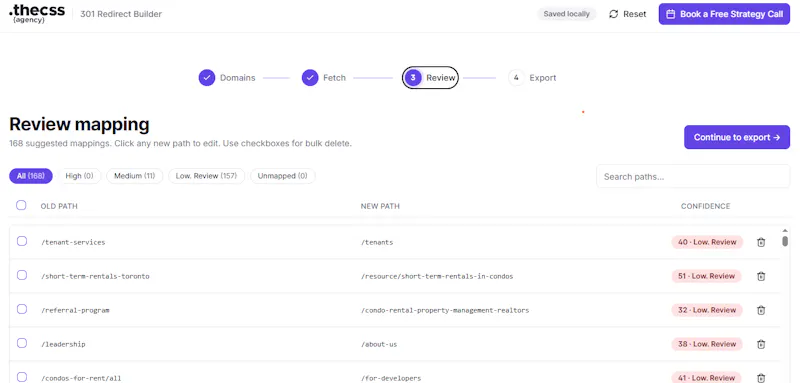Click the Saved locally badge
This screenshot has height=383, width=800.
[x=566, y=14]
